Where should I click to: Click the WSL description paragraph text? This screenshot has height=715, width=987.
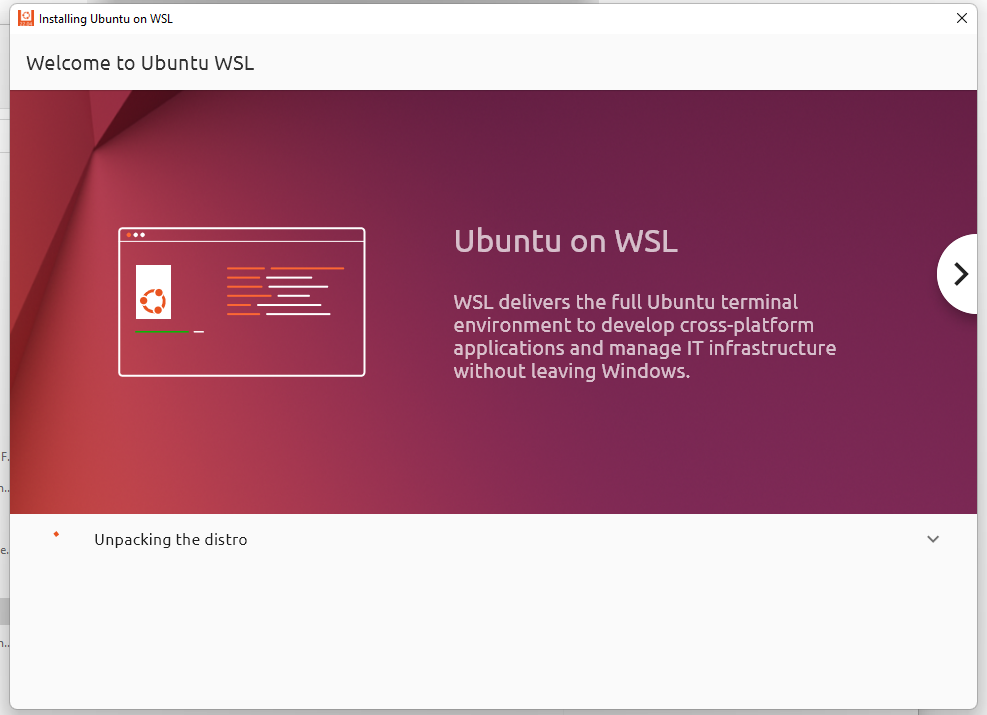[x=644, y=336]
